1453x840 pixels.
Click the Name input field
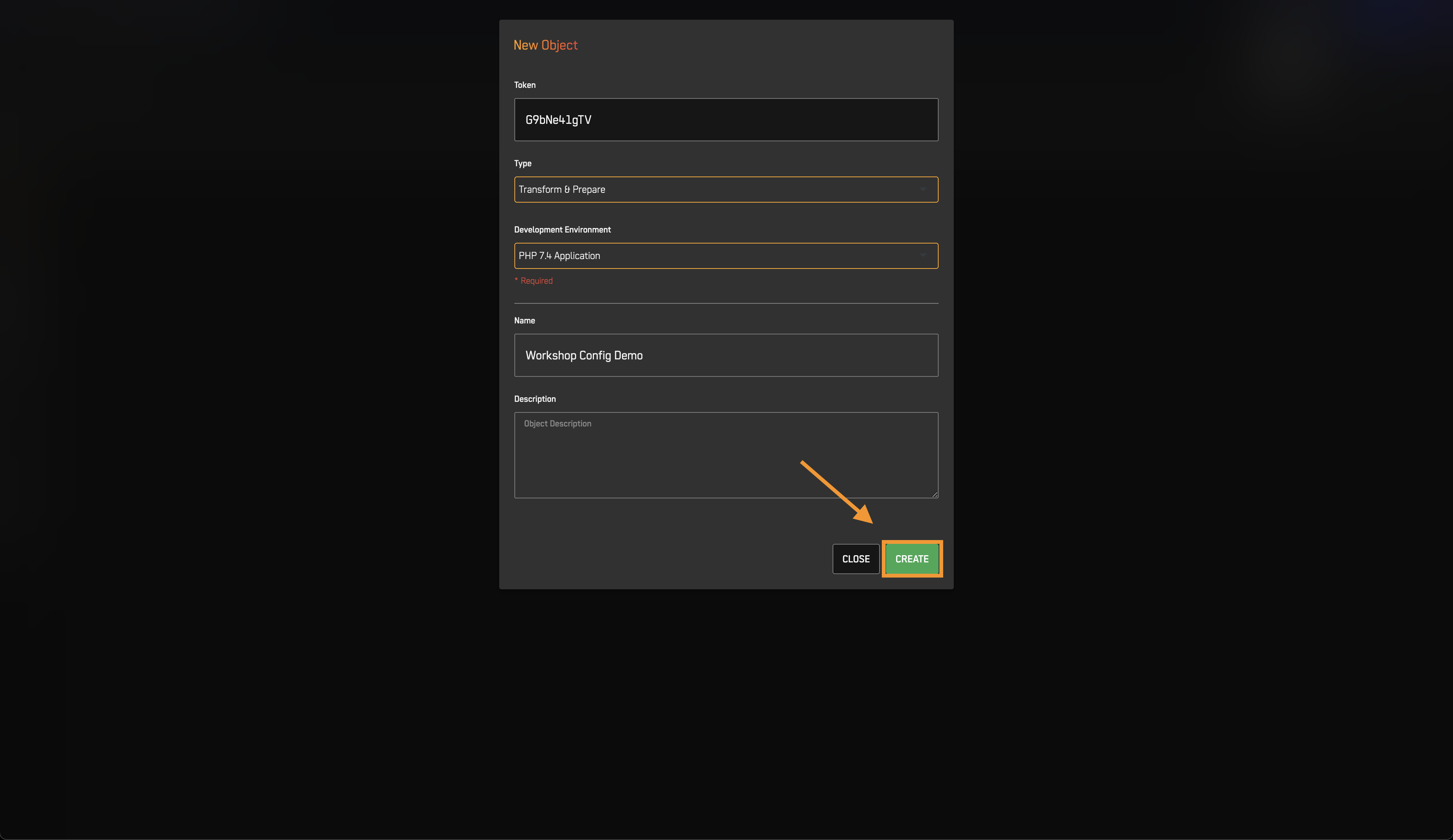click(726, 355)
